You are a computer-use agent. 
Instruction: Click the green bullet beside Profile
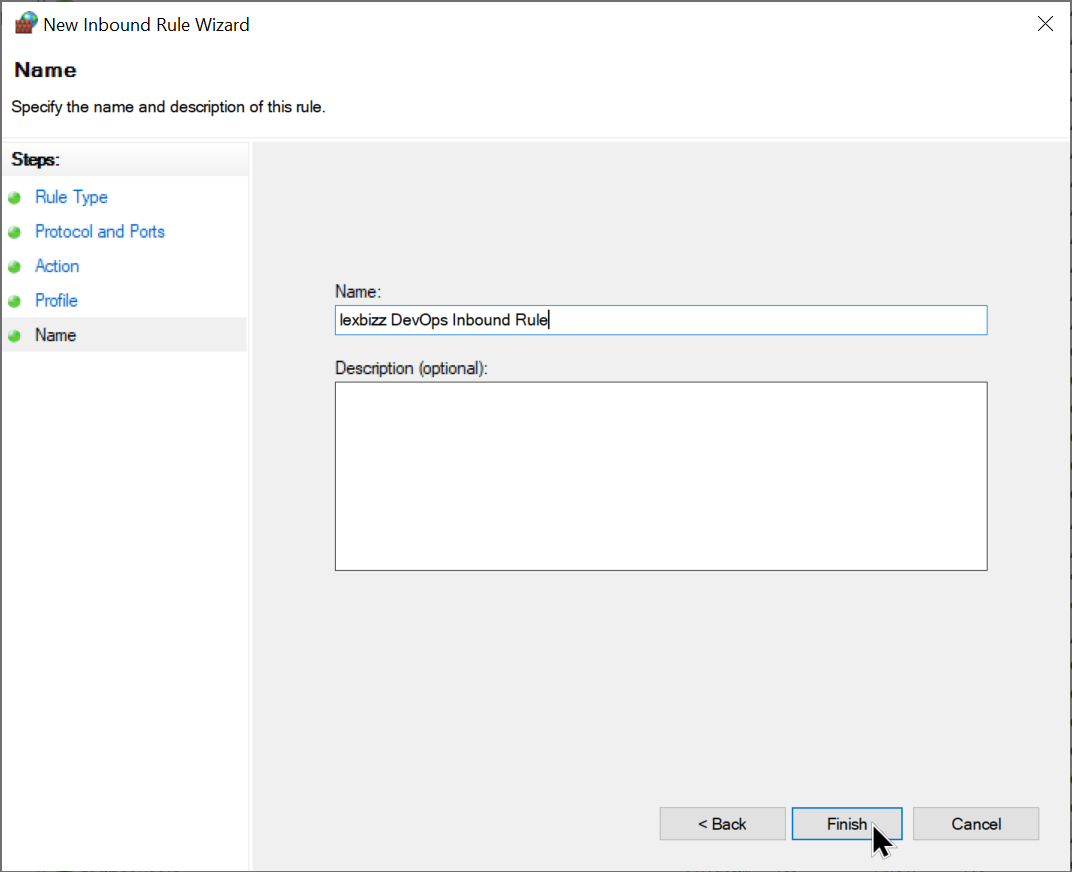tap(14, 301)
